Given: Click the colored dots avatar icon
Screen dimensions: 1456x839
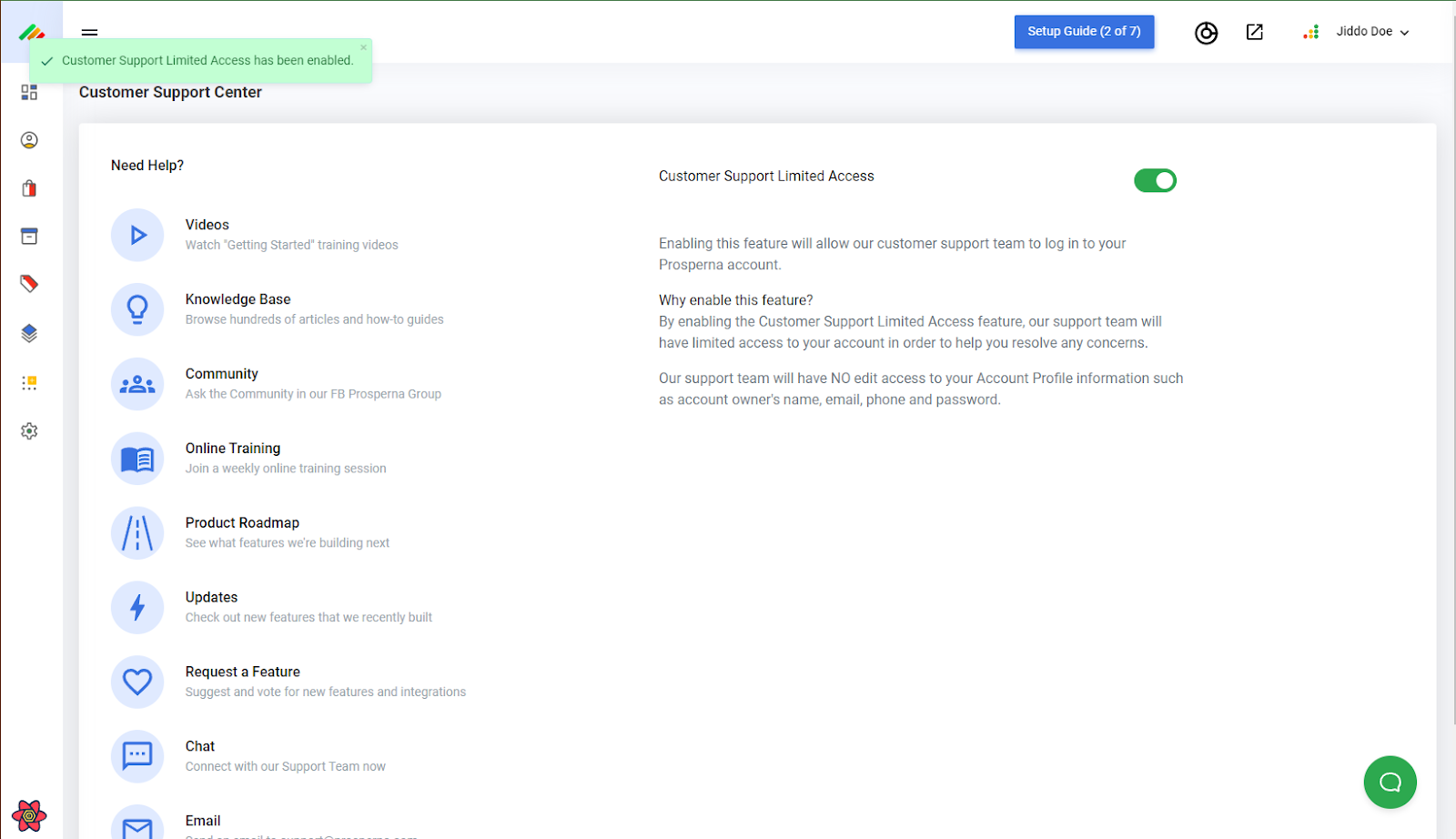Looking at the screenshot, I should (x=1311, y=32).
